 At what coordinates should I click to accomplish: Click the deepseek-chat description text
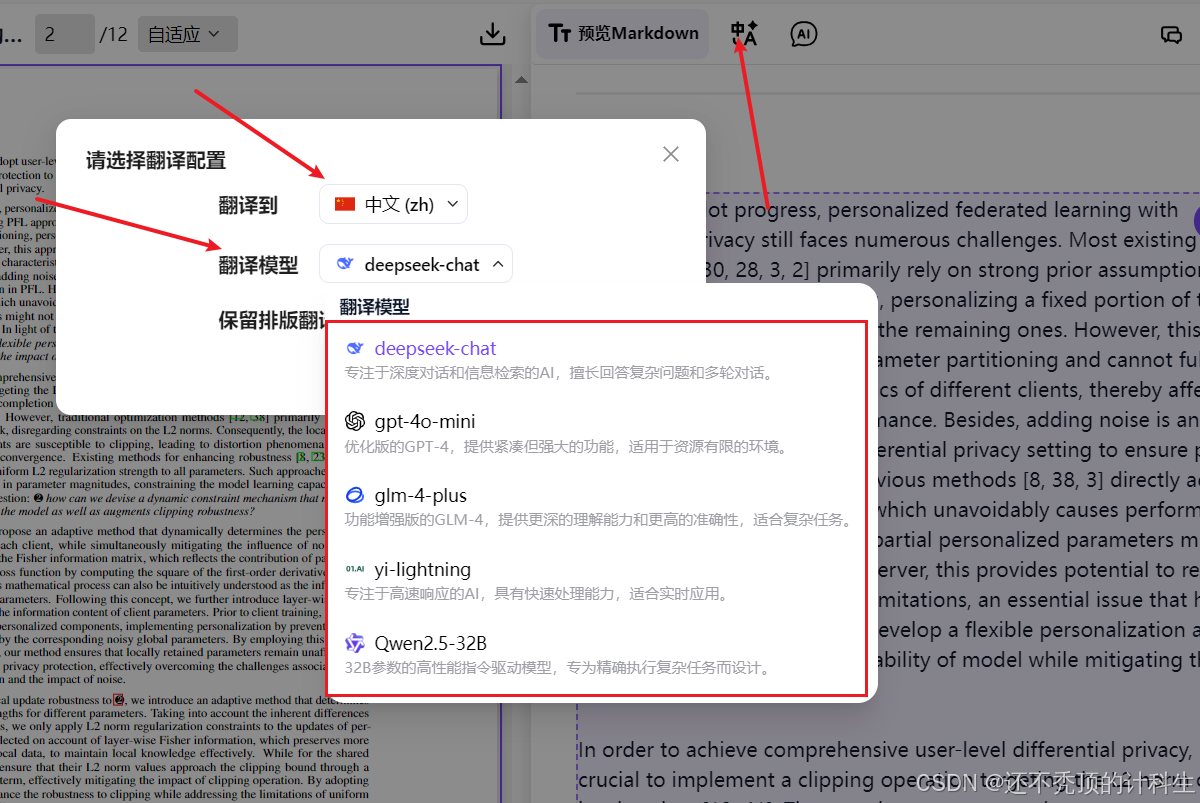click(x=561, y=373)
